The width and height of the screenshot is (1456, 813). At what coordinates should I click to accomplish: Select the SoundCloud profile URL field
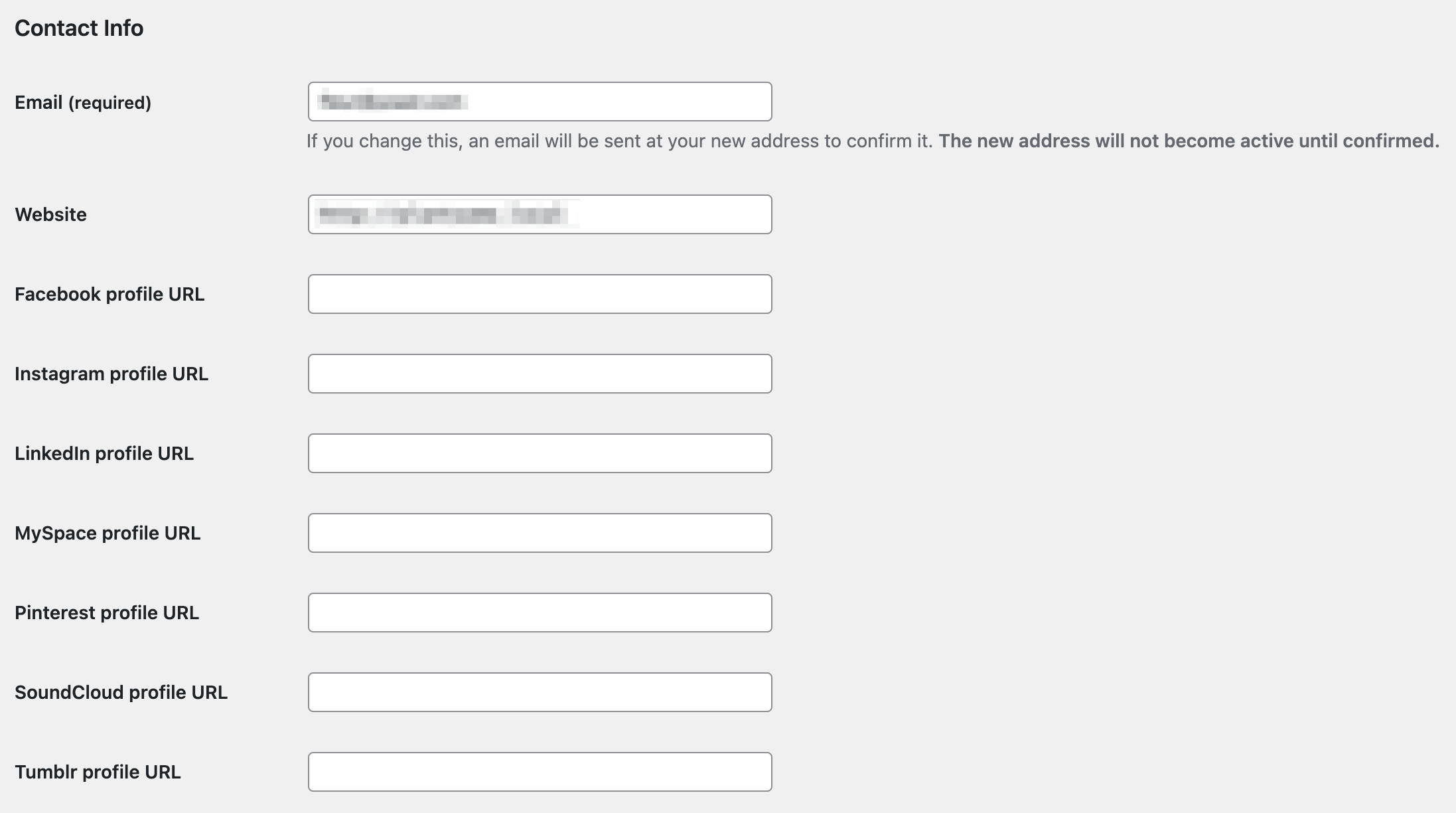(x=540, y=692)
